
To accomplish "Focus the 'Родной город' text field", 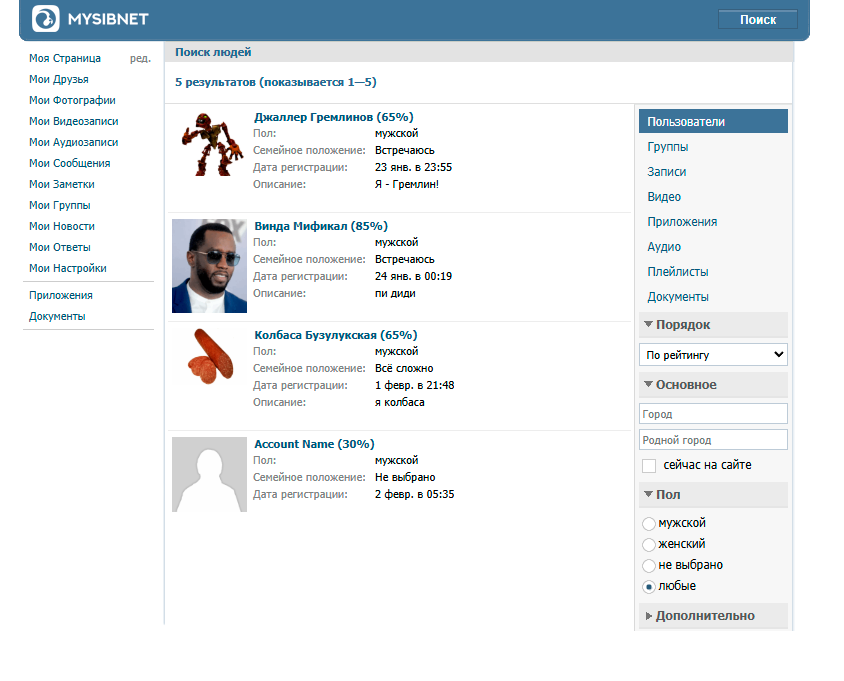I will (x=713, y=440).
